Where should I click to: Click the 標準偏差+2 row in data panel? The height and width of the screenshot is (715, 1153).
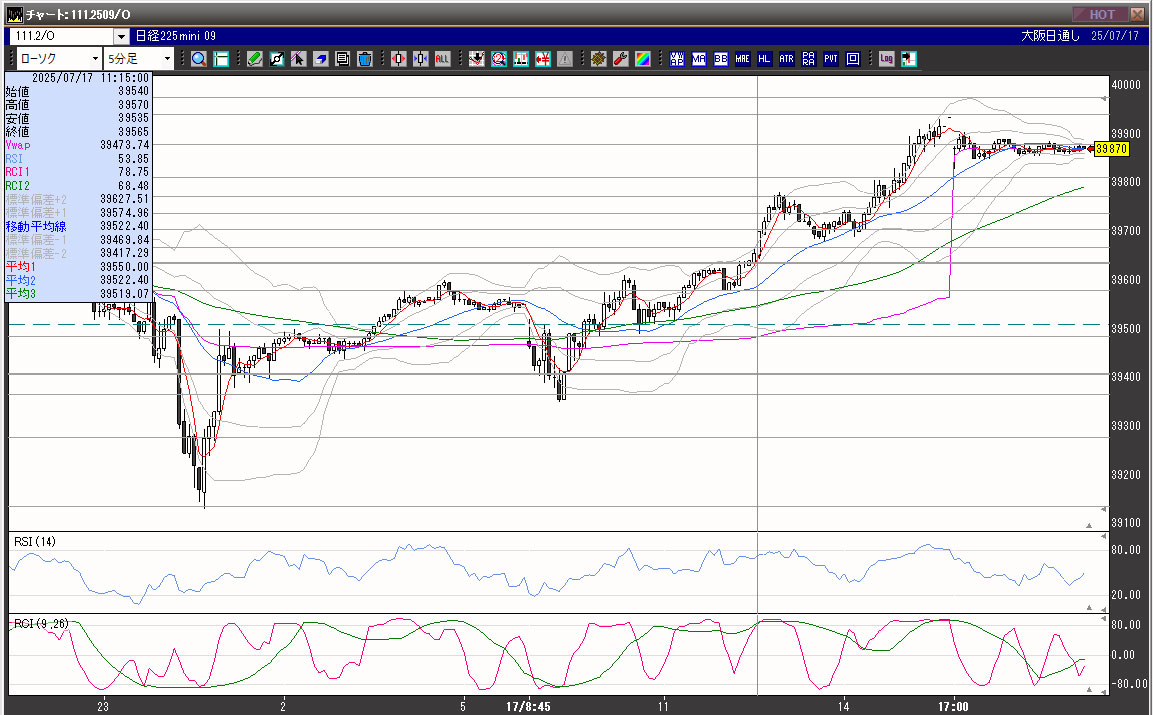pos(77,199)
